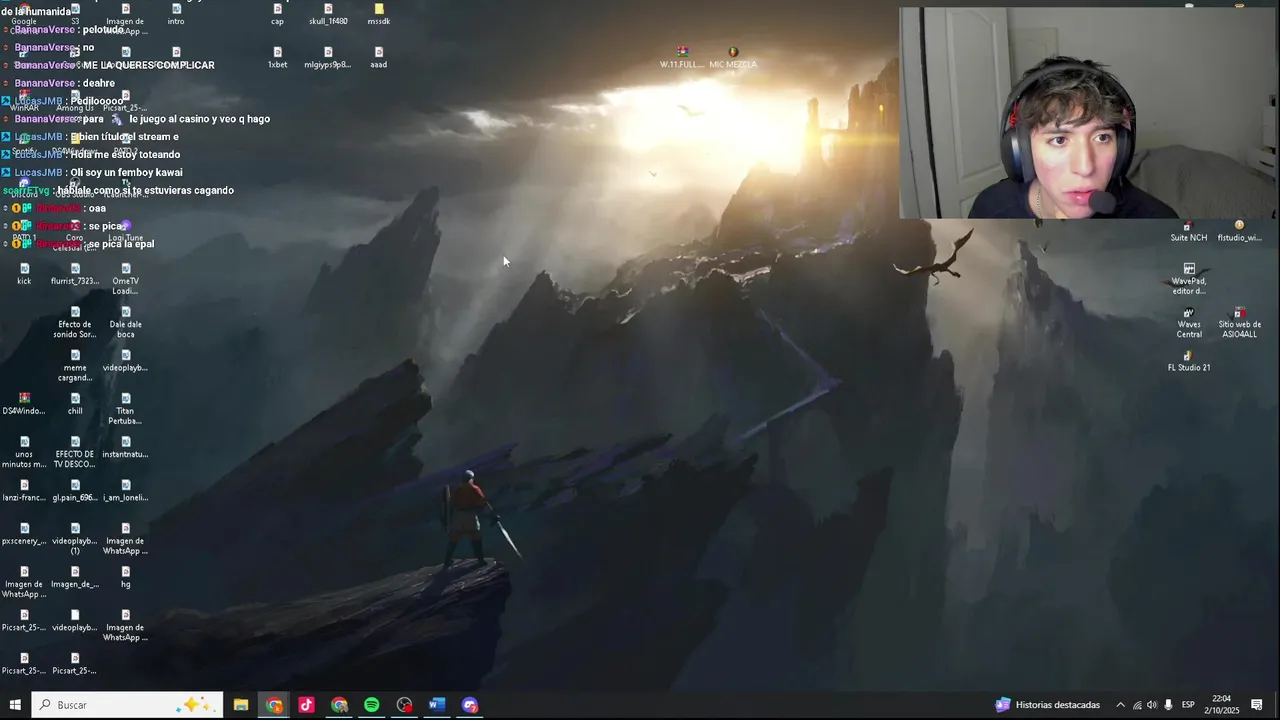
Task: Select the mssdk folder icon
Action: click(378, 14)
